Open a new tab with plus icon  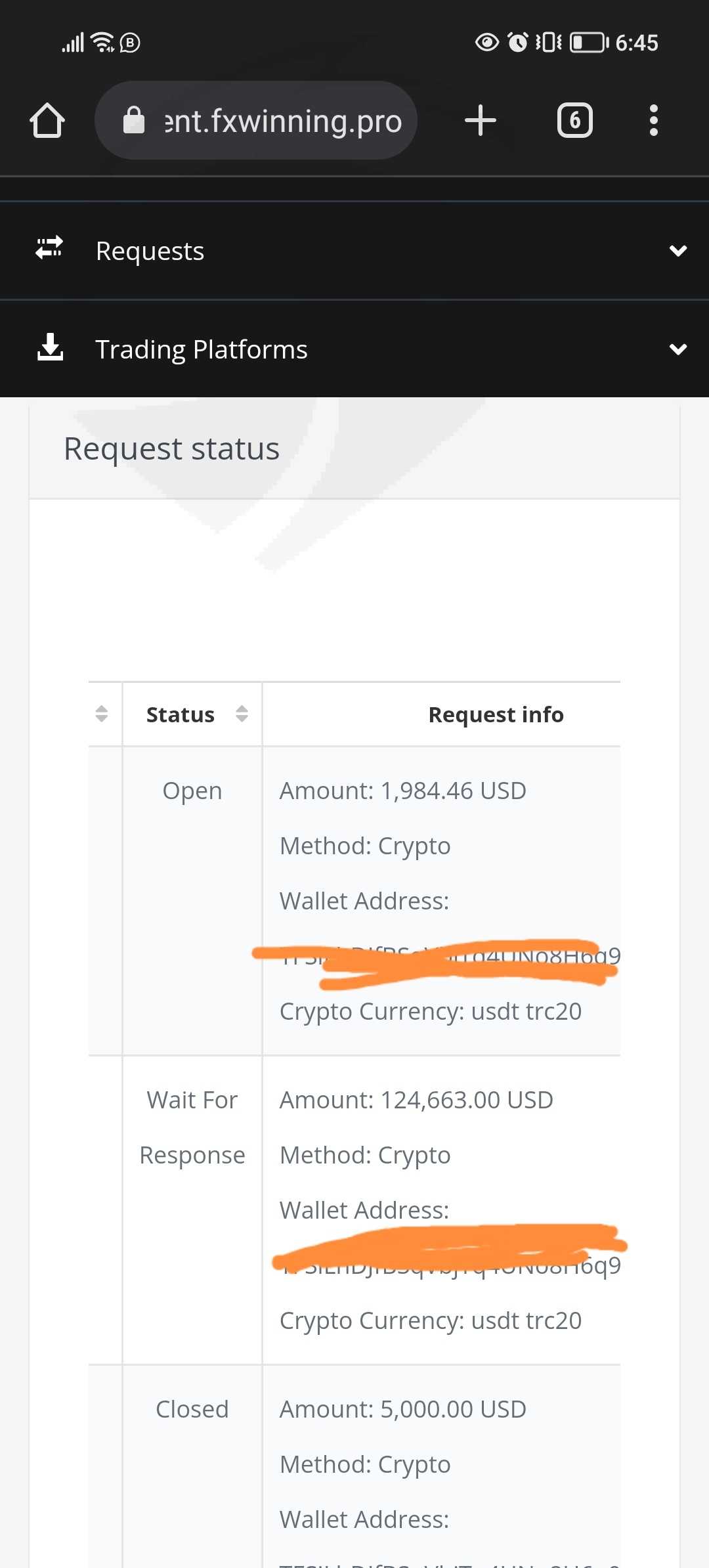coord(480,121)
